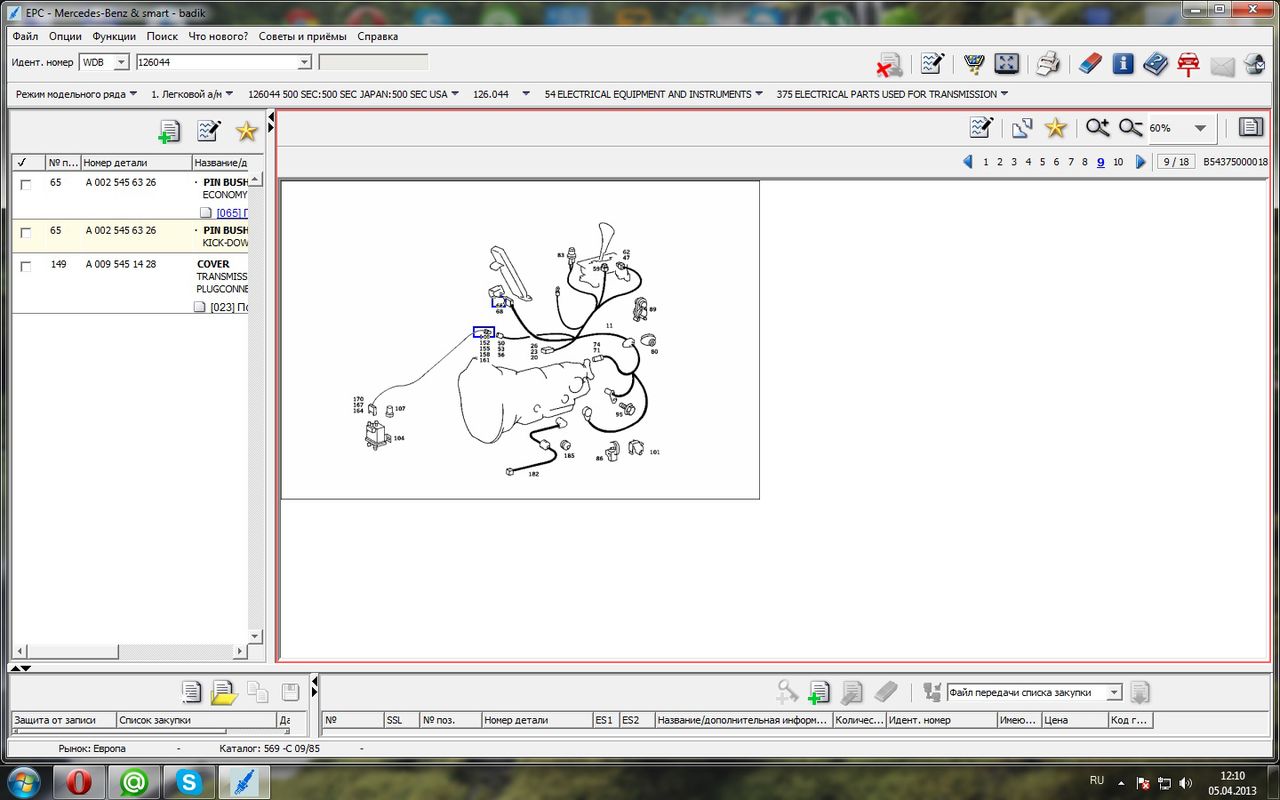Screen dimensions: 1280x800
Task: Click the Skype icon in taskbar
Action: point(187,782)
